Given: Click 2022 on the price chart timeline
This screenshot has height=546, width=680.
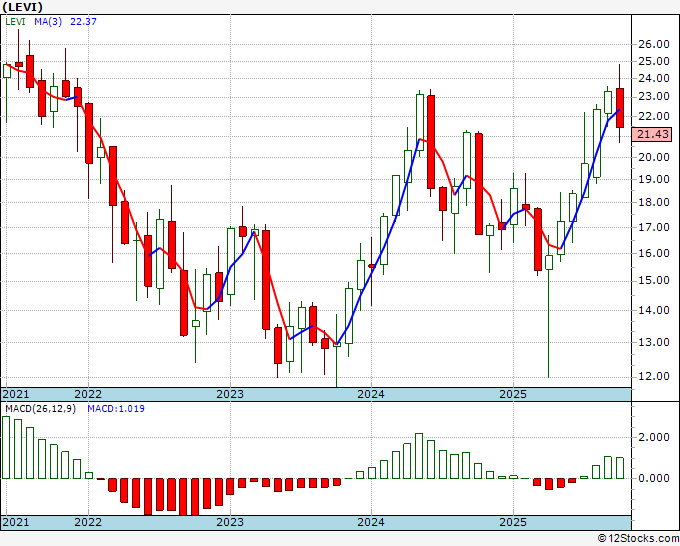Looking at the screenshot, I should point(88,394).
